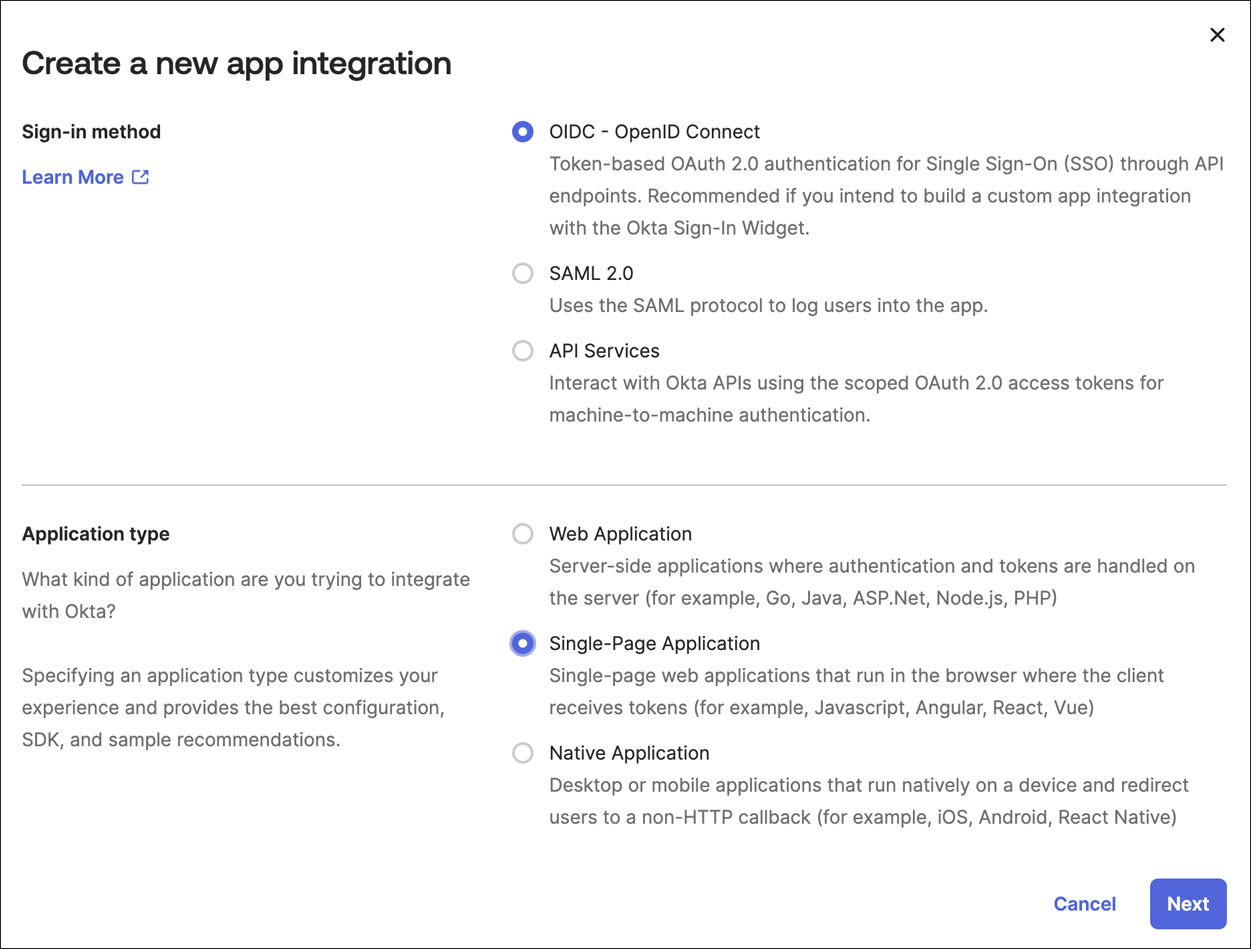Choose the SAML 2.0 radio button
The width and height of the screenshot is (1251, 949).
coord(522,274)
